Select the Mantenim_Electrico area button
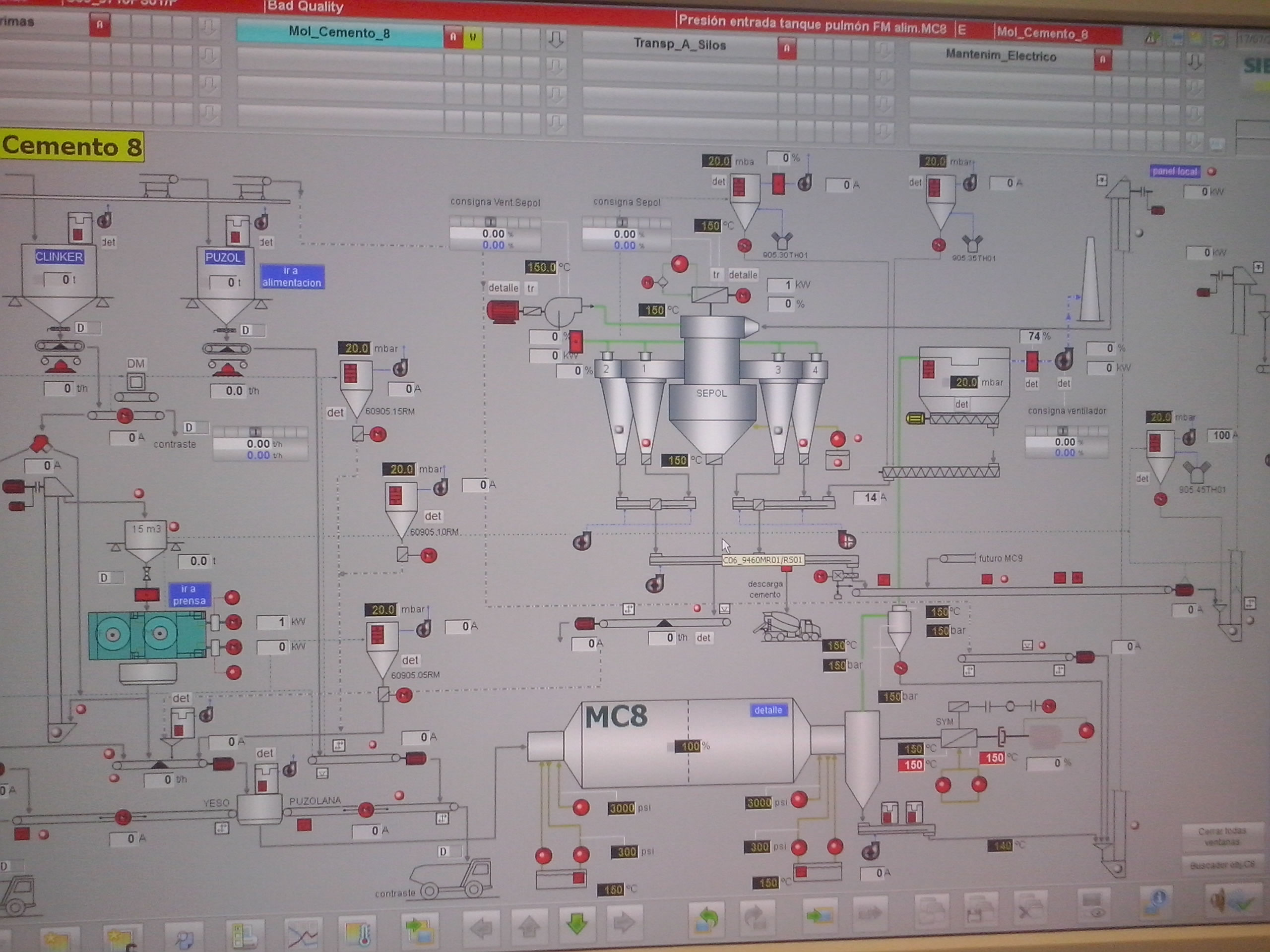The height and width of the screenshot is (952, 1270). [1000, 56]
